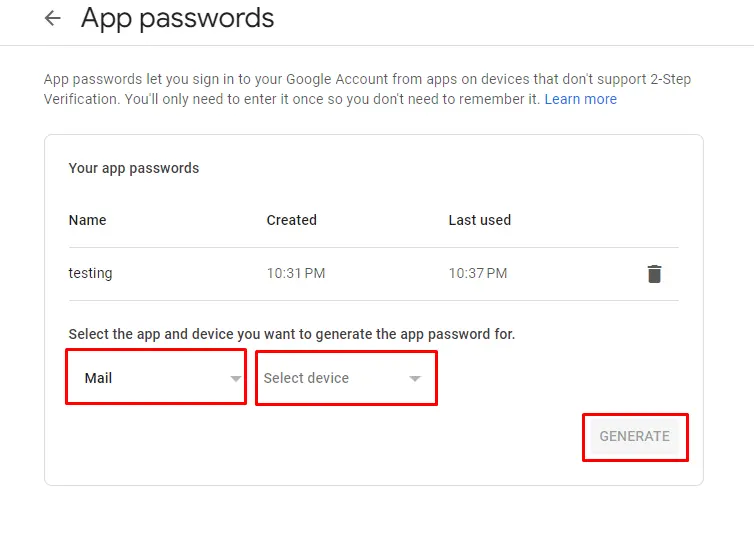Click the Select device dropdown arrow

[x=415, y=379]
